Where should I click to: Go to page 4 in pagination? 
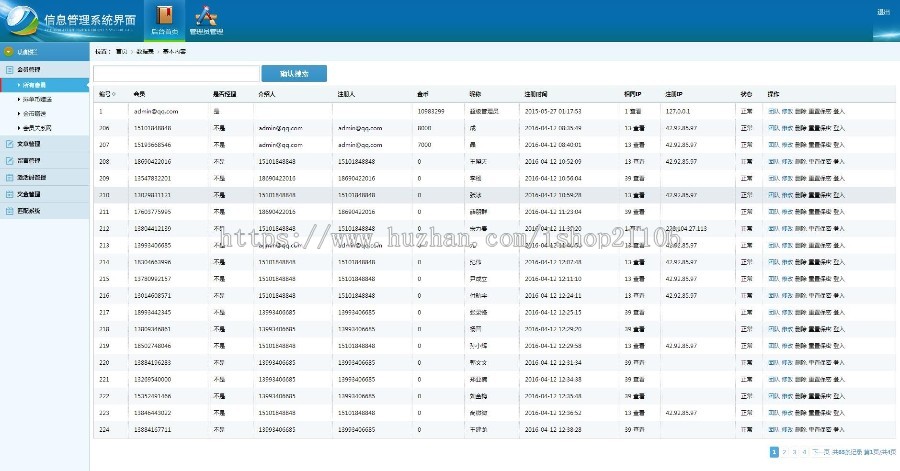804,452
